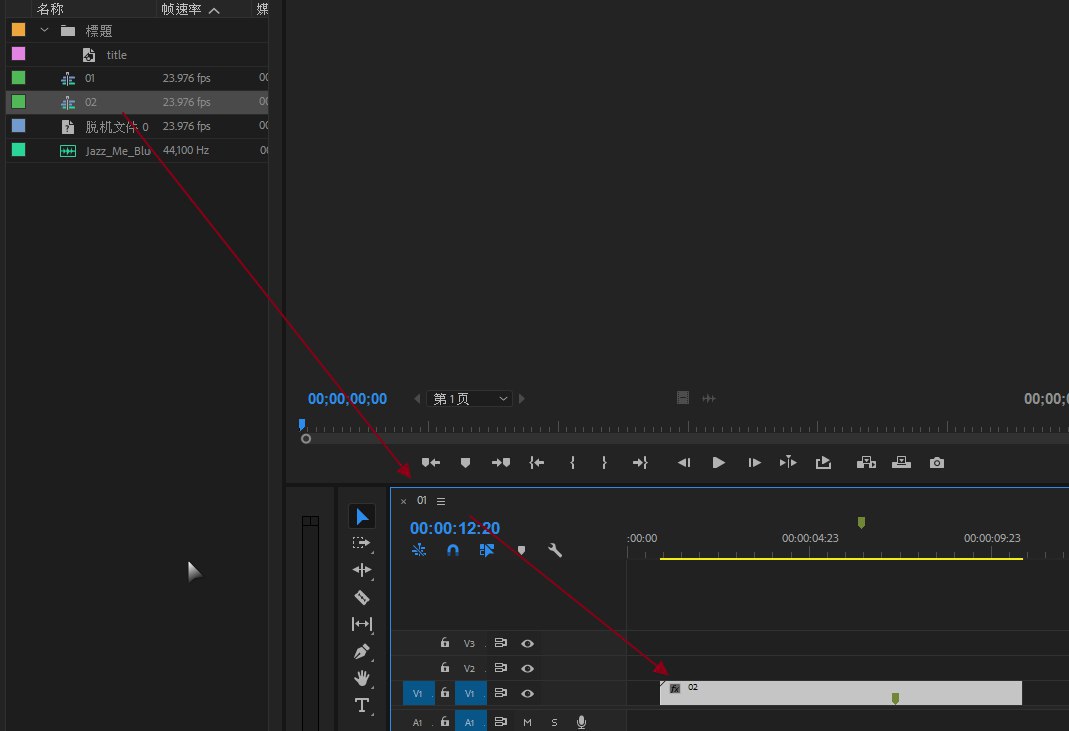The image size is (1069, 731).
Task: Select the Type tool
Action: click(x=362, y=705)
